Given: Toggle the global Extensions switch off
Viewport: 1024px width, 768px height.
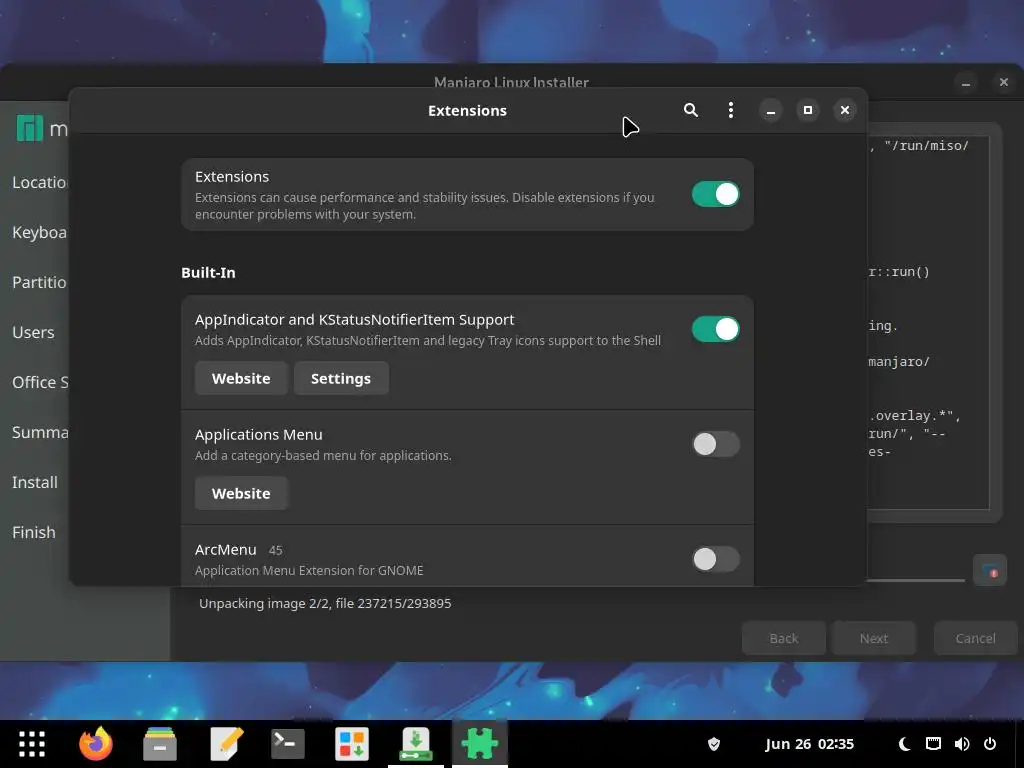Looking at the screenshot, I should click(716, 194).
